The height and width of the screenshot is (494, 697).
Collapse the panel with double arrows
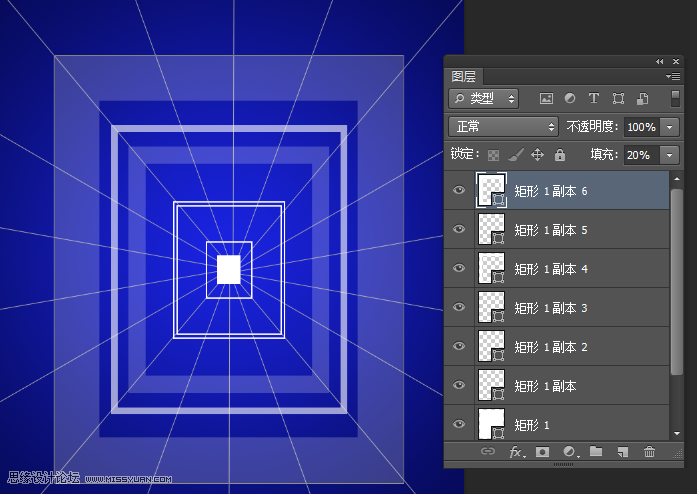[660, 61]
